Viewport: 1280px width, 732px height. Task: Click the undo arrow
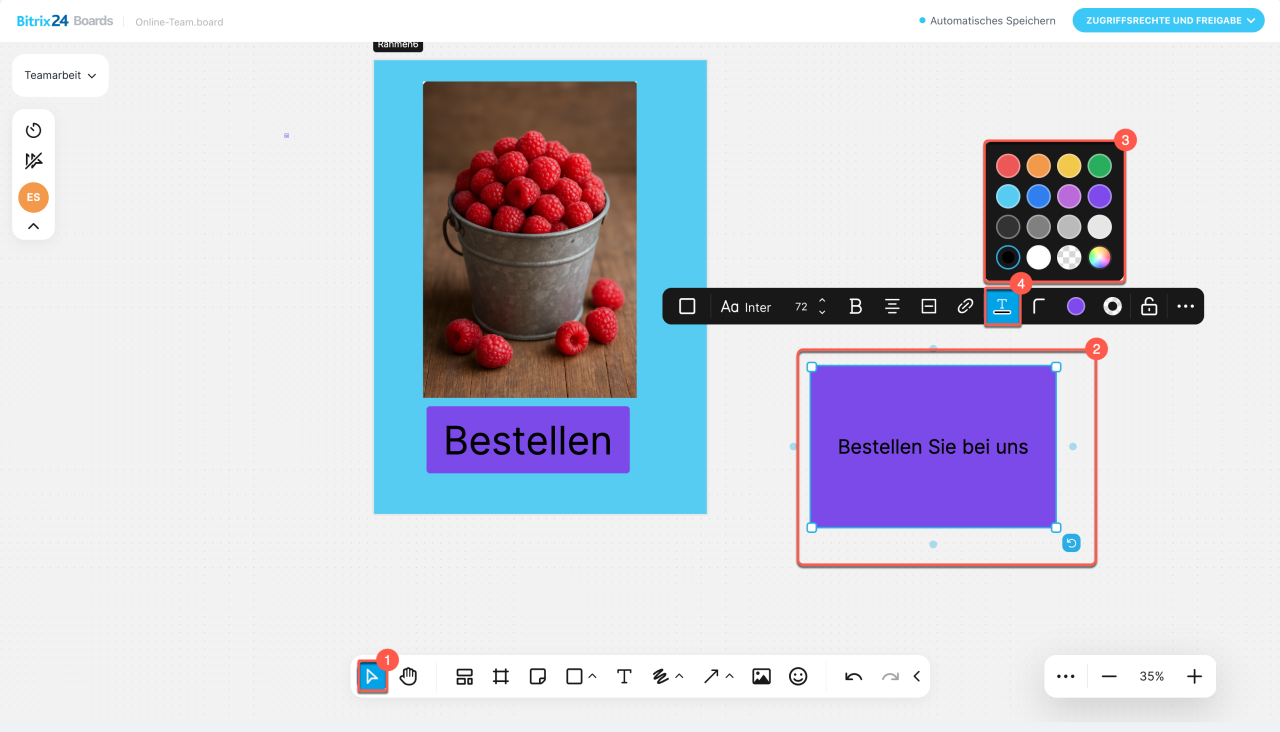click(x=853, y=677)
